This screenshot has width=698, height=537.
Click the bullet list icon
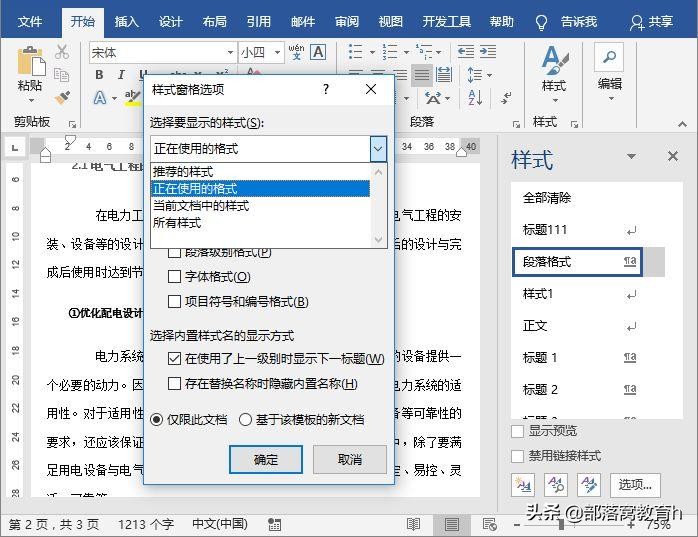coord(355,52)
